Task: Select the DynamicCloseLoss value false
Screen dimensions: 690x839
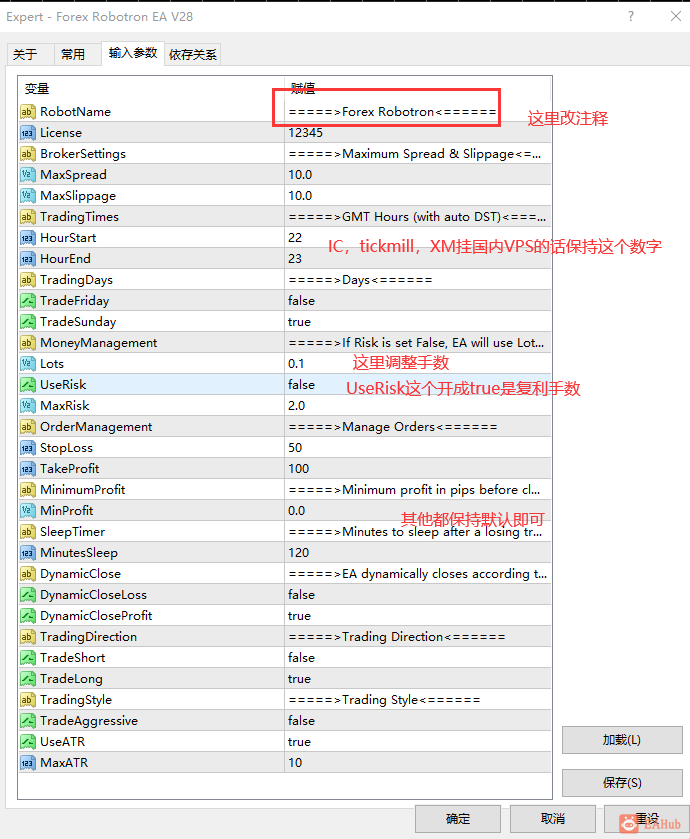Action: (301, 595)
